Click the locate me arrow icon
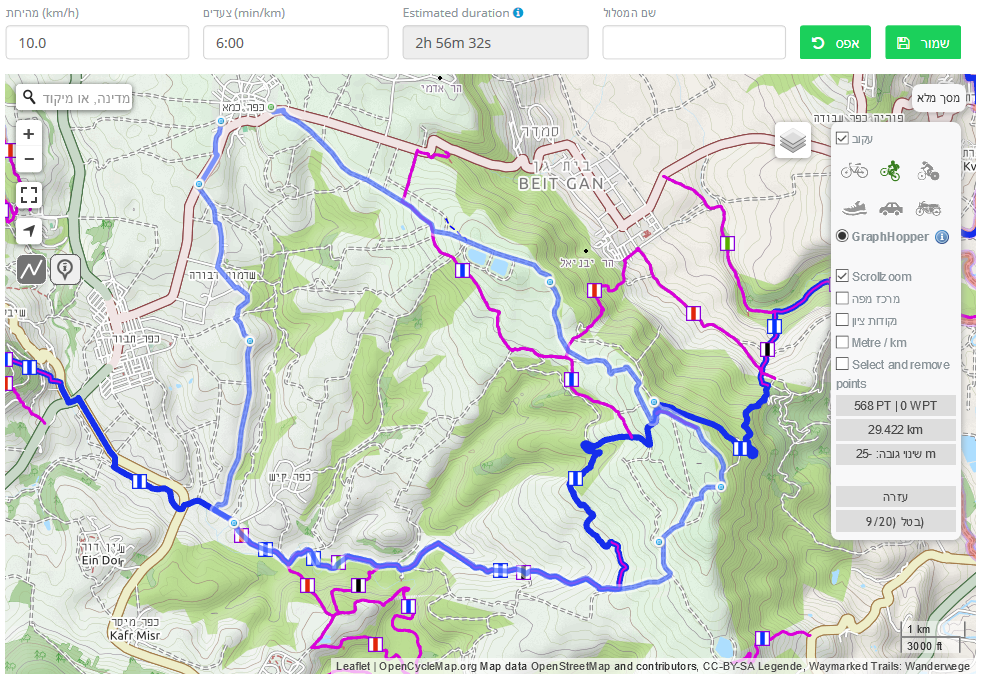Viewport: 985px width, 683px height. pos(29,231)
